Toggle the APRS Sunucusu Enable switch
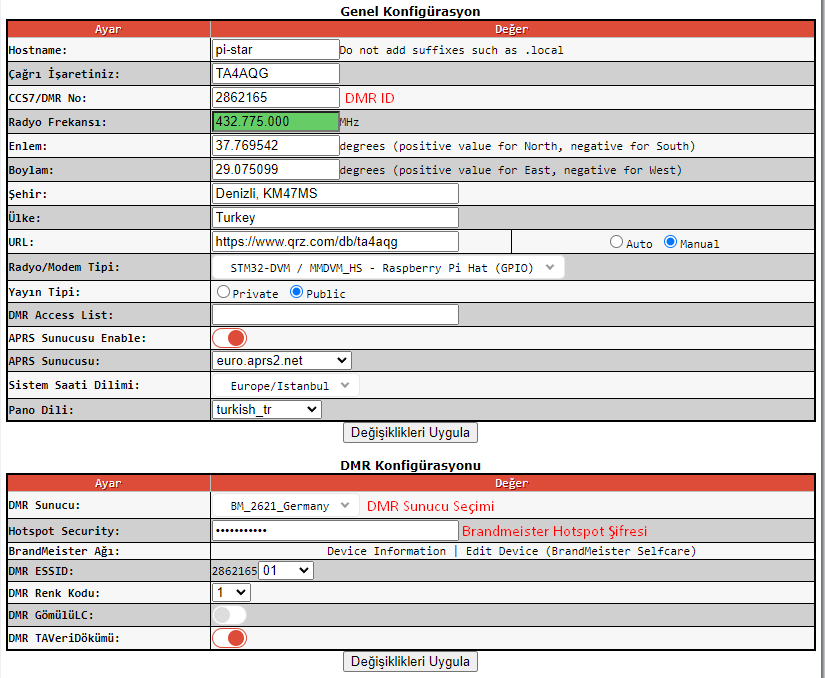 [229, 338]
